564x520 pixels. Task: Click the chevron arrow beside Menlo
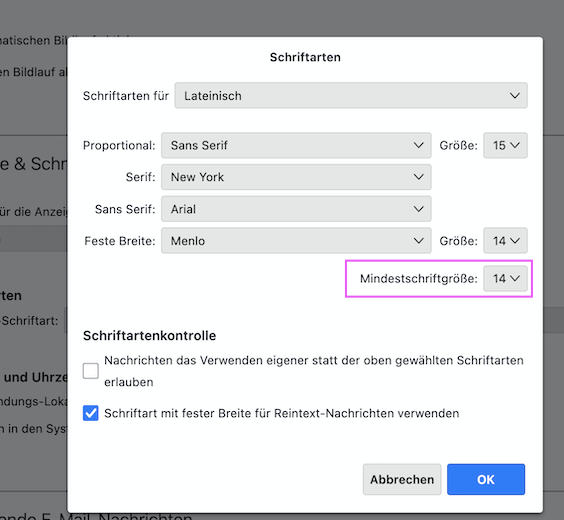click(418, 241)
